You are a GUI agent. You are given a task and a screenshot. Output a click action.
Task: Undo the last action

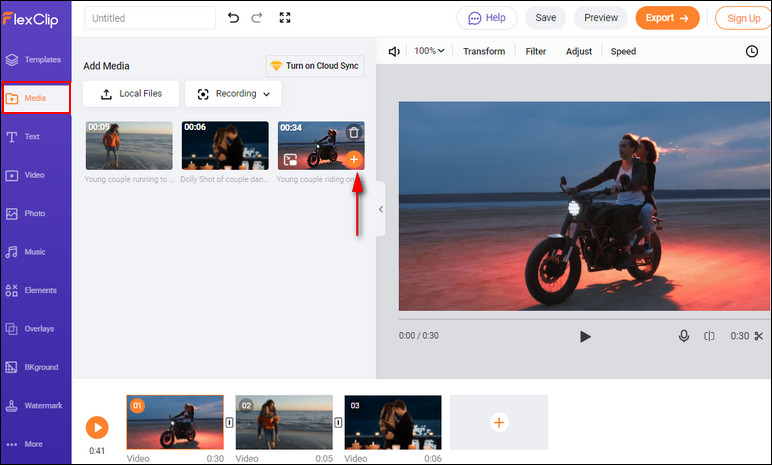233,18
